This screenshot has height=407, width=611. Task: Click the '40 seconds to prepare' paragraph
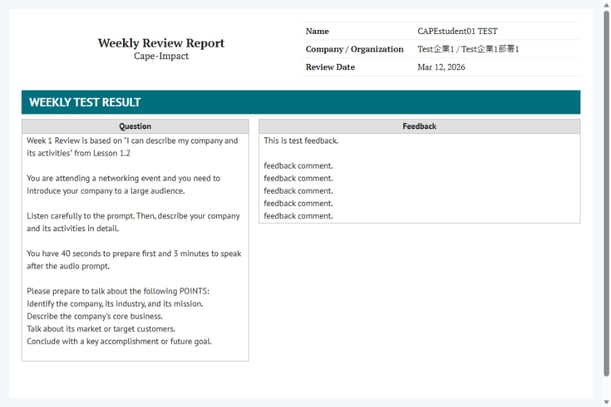click(133, 260)
